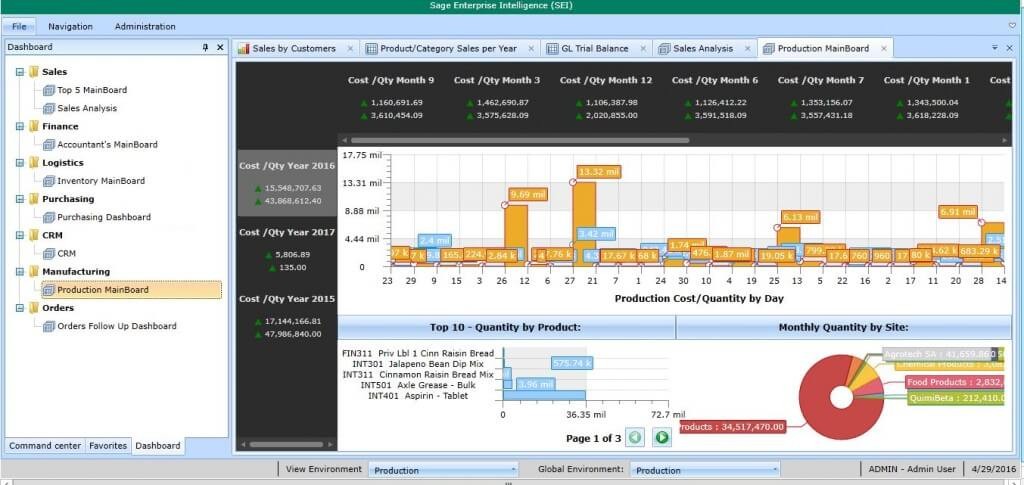The image size is (1024, 485).
Task: Pin the Dashboard panel with pushpin icon
Action: (205, 47)
